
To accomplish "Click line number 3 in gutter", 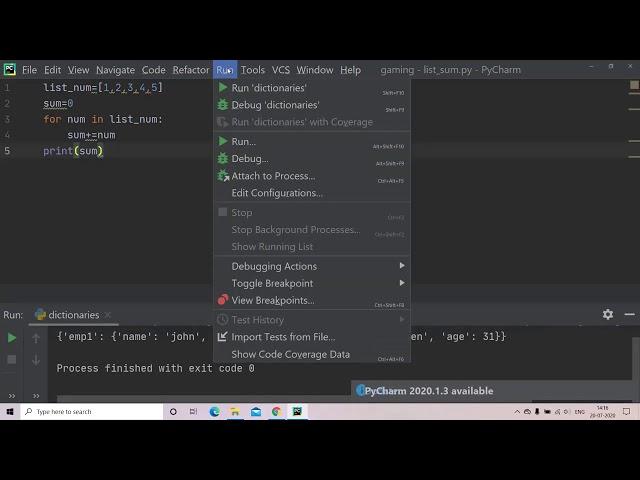I will click(x=7, y=119).
